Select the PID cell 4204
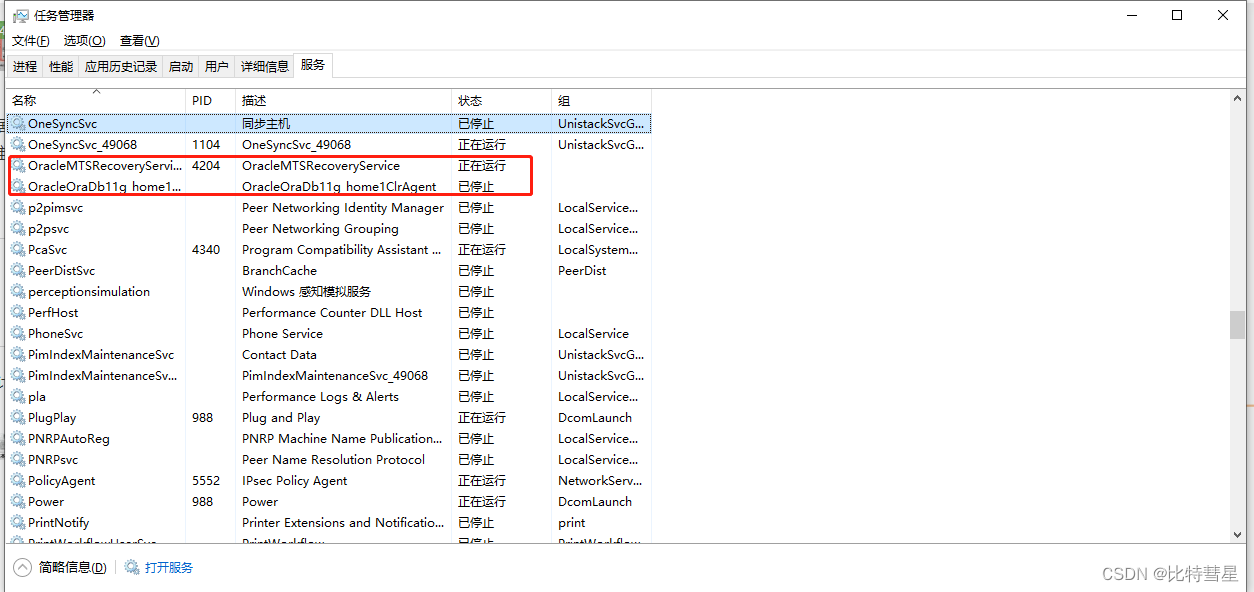Screen dimensions: 1254x592 pyautogui.click(x=206, y=166)
